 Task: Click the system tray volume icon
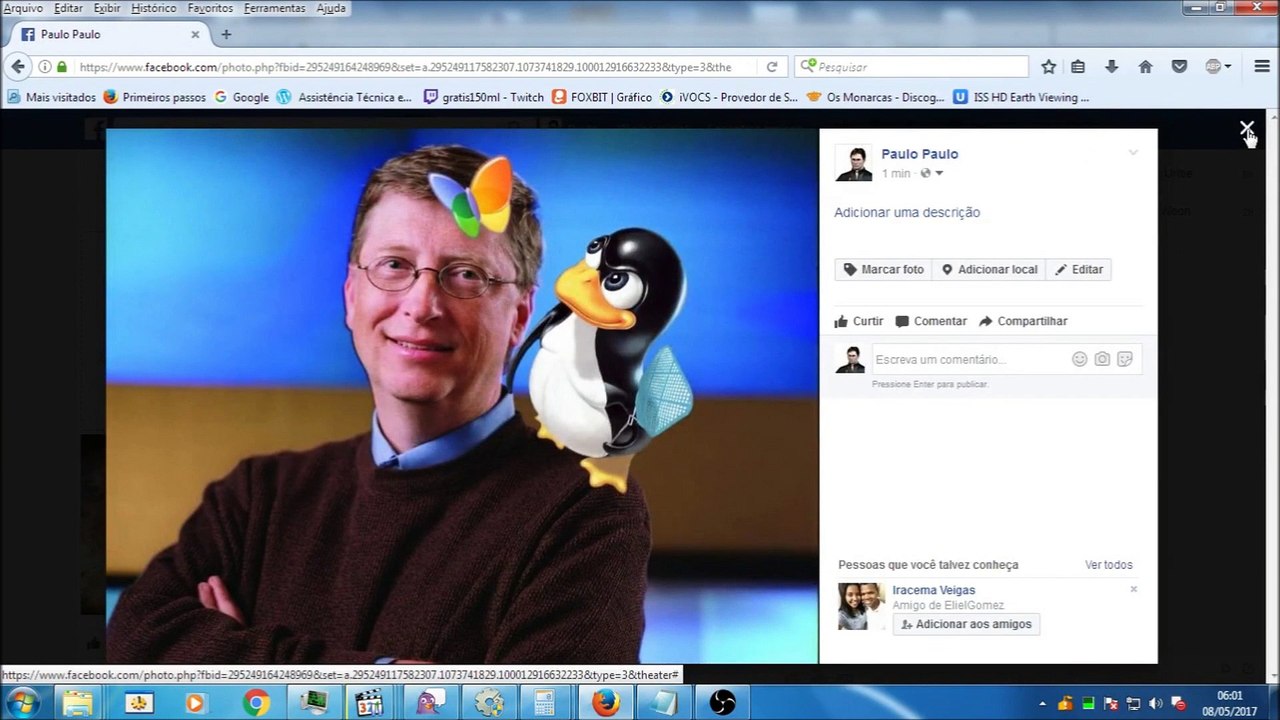click(x=1156, y=703)
